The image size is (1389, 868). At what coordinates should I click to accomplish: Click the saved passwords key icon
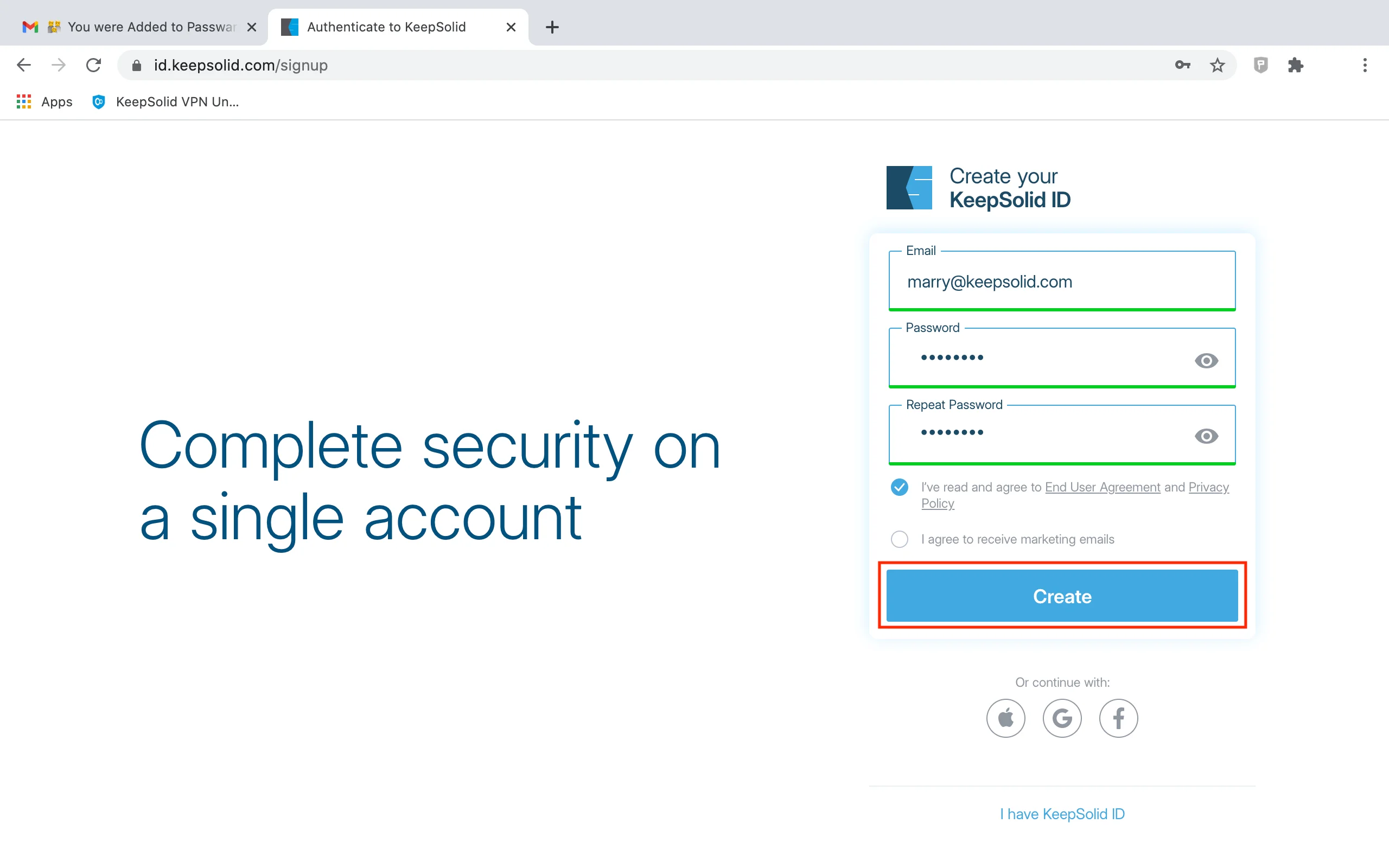click(x=1182, y=66)
